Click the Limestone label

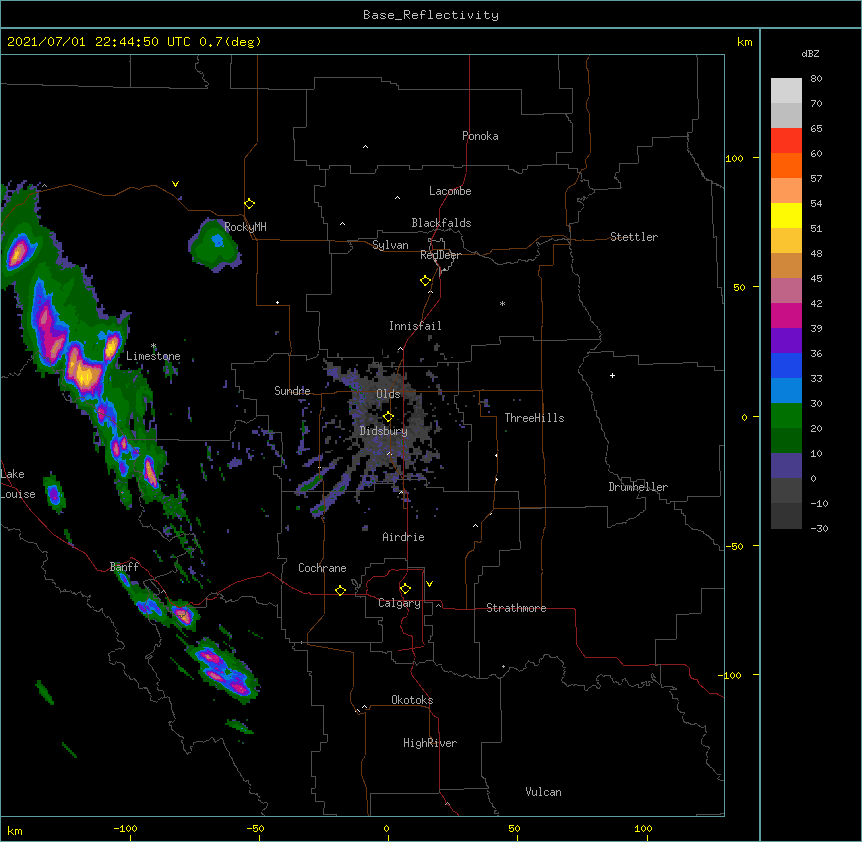153,356
